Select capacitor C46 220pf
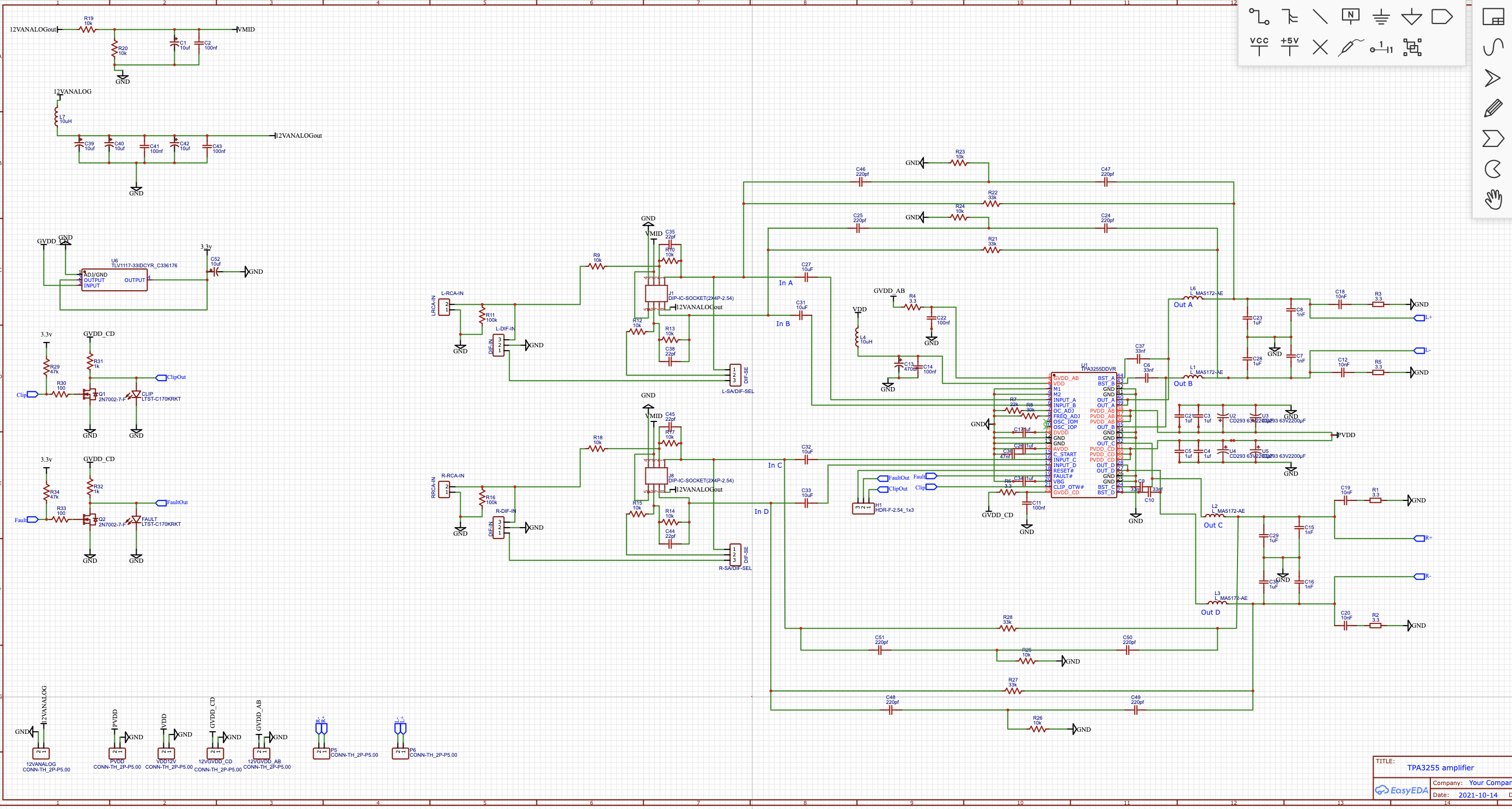The image size is (1512, 809). click(x=860, y=182)
